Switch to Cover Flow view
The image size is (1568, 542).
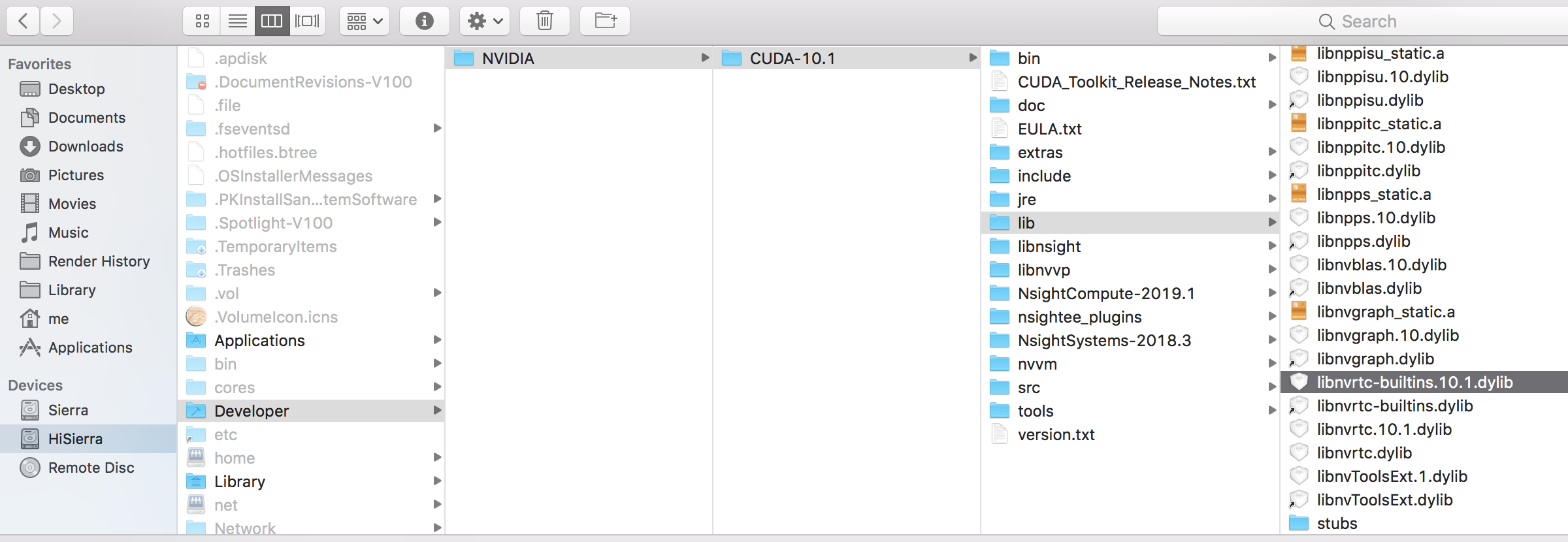click(307, 22)
